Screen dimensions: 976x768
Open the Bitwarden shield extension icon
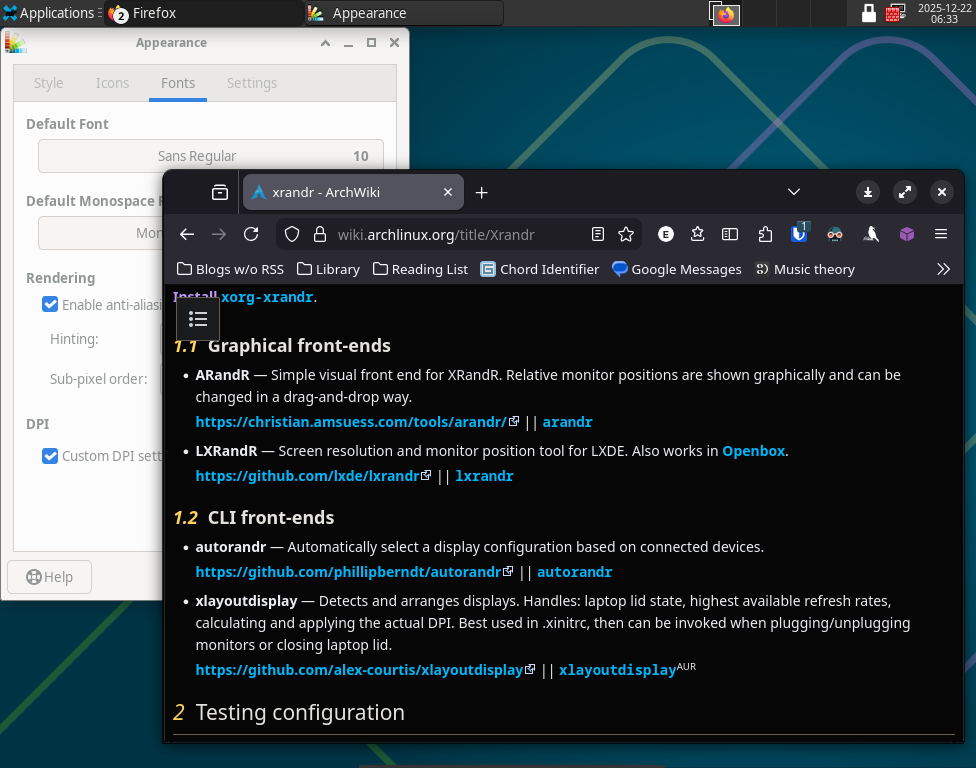pos(799,234)
